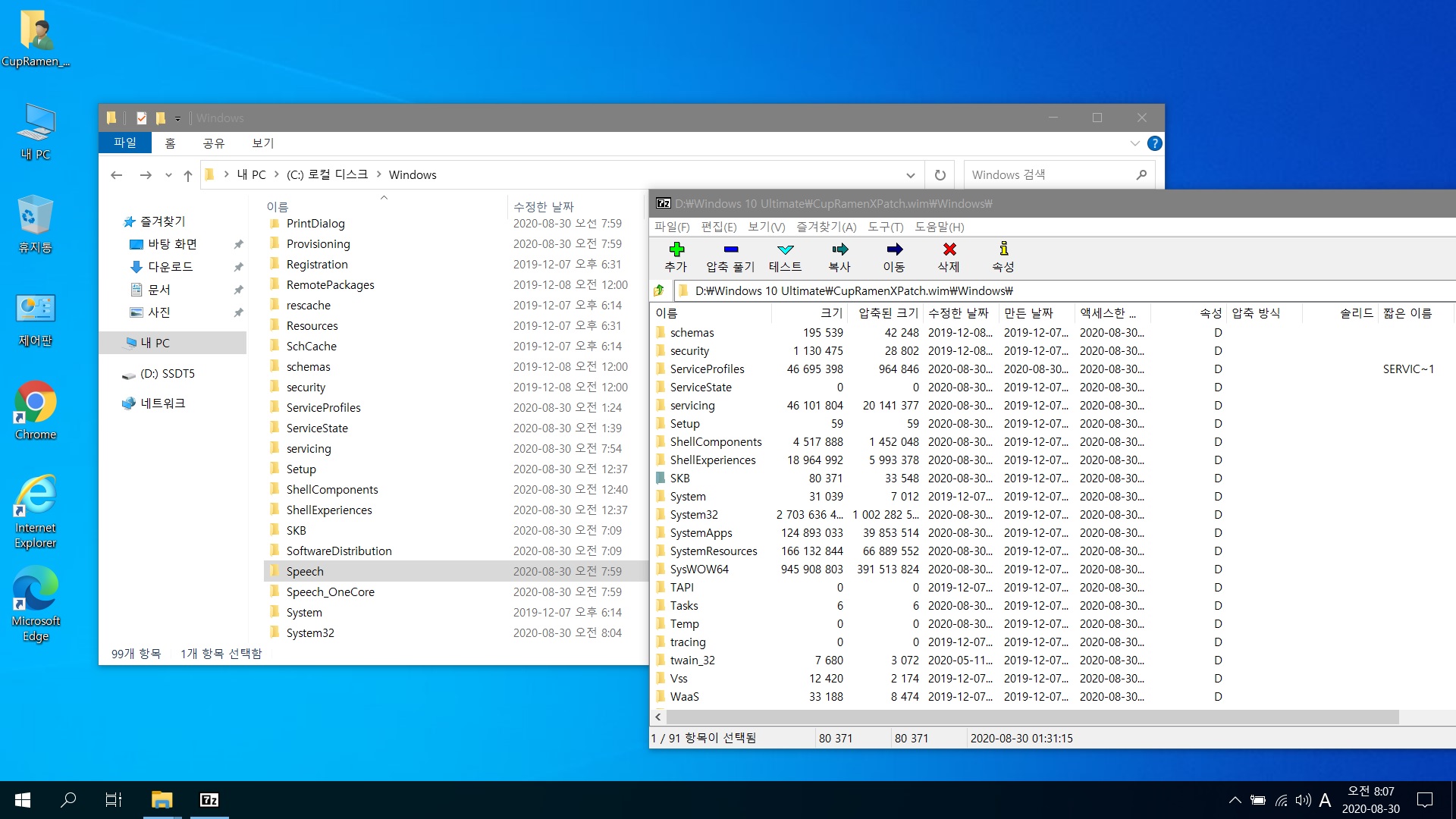
Task: Select 다운로드 in Explorer sidebar
Action: (x=170, y=267)
